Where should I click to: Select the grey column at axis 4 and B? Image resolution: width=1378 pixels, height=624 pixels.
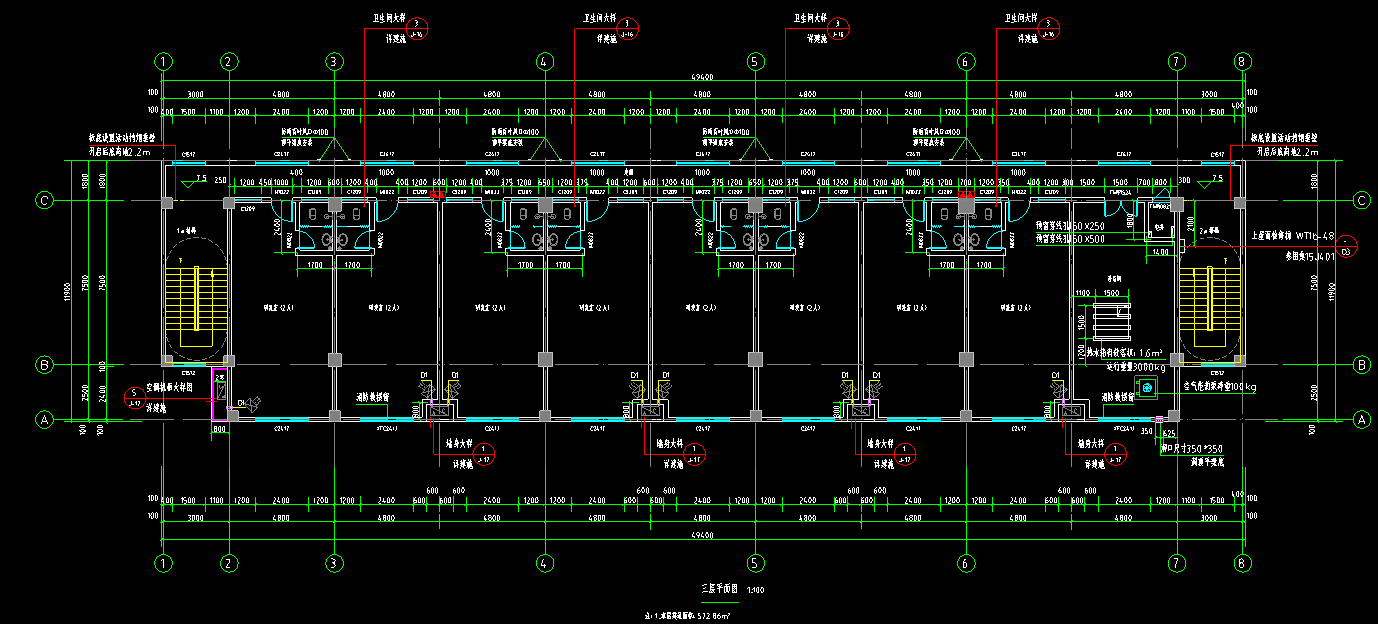[544, 359]
